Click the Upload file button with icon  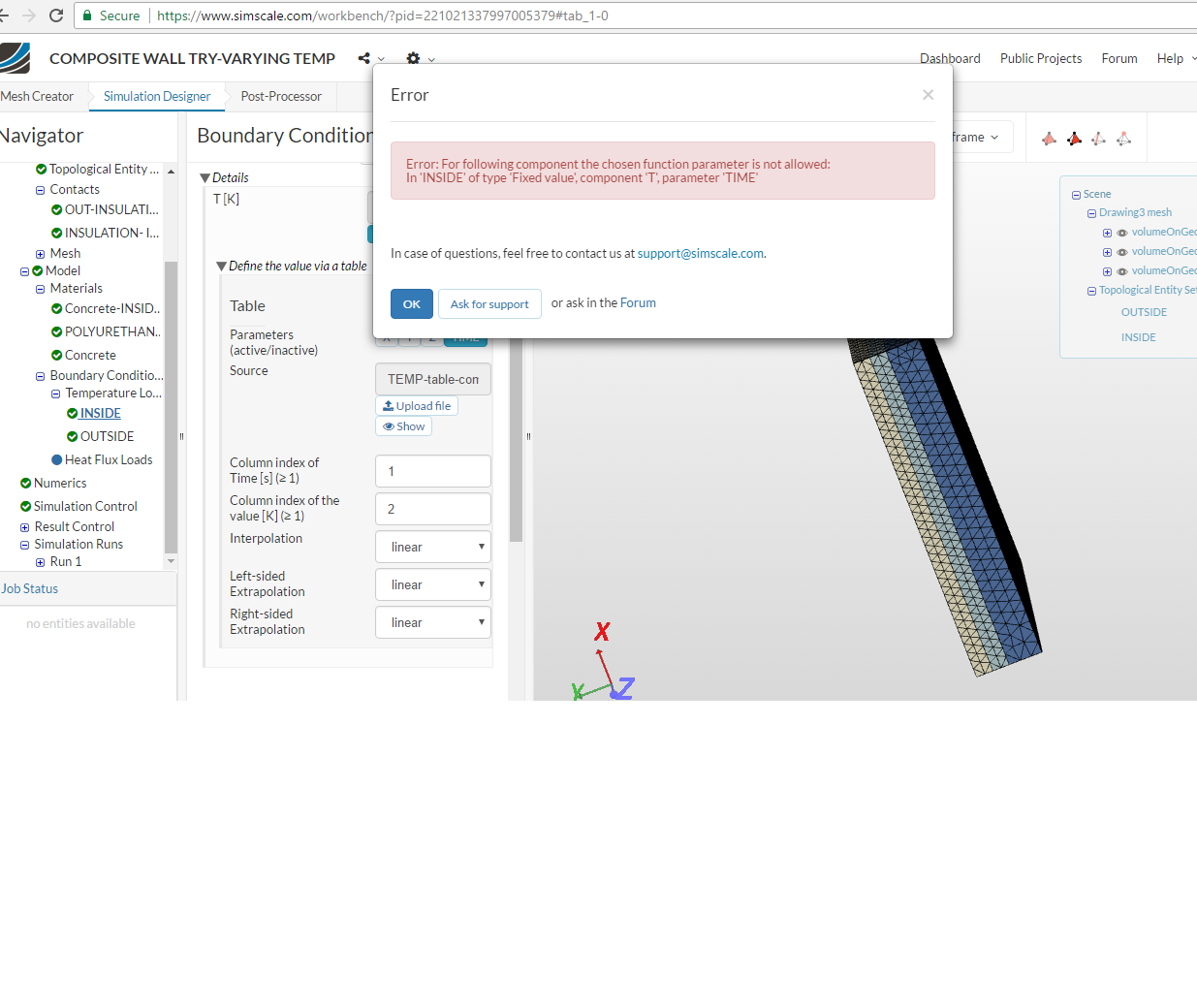(417, 405)
